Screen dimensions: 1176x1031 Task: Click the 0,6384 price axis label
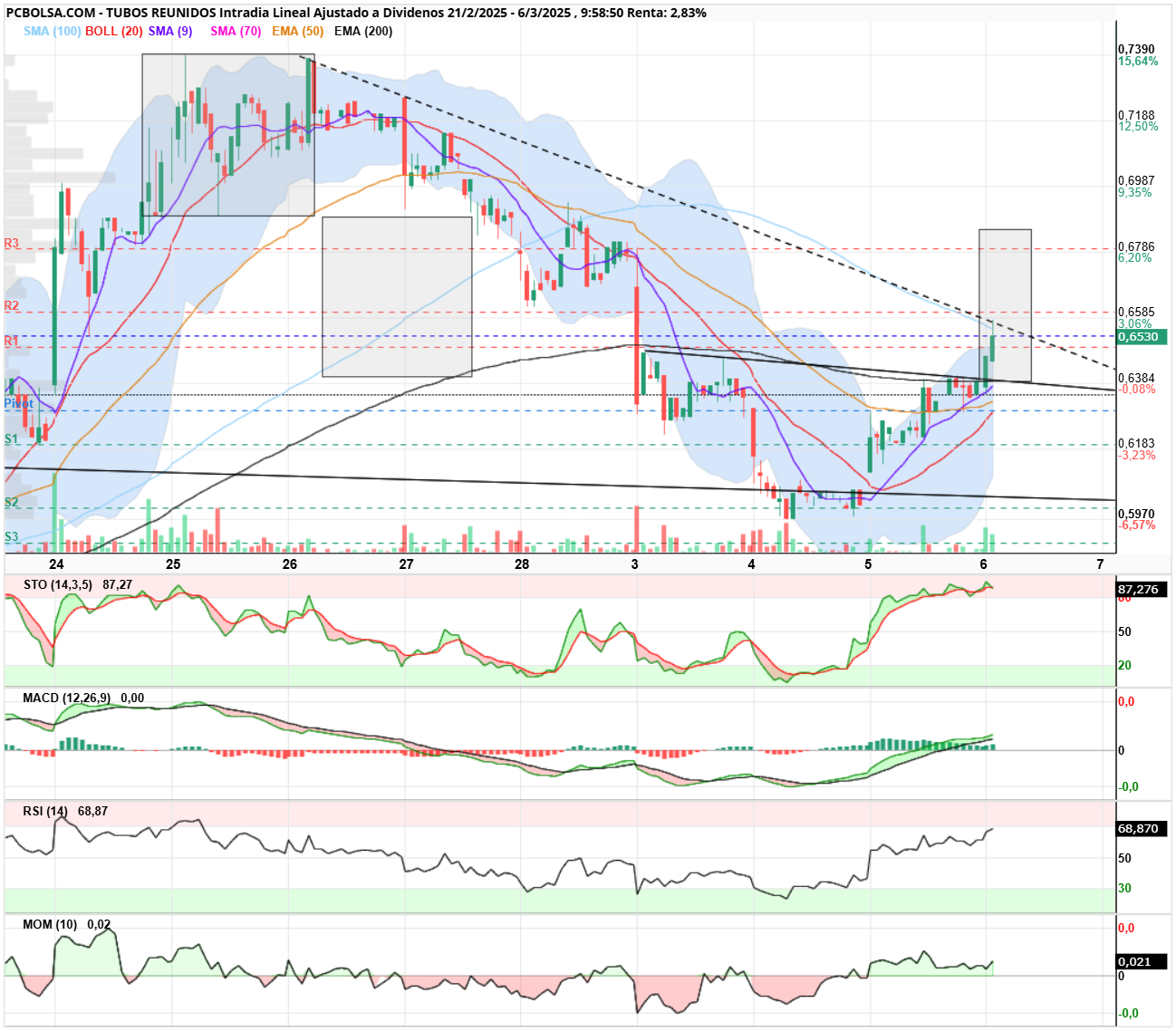point(1136,378)
